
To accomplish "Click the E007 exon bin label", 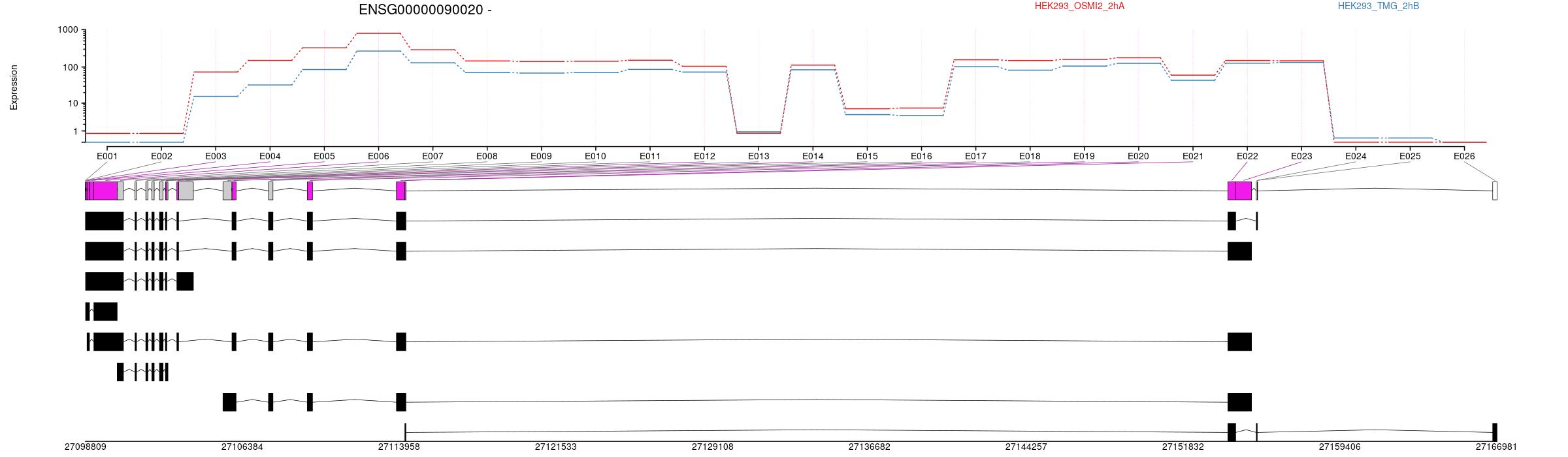I will 433,156.
